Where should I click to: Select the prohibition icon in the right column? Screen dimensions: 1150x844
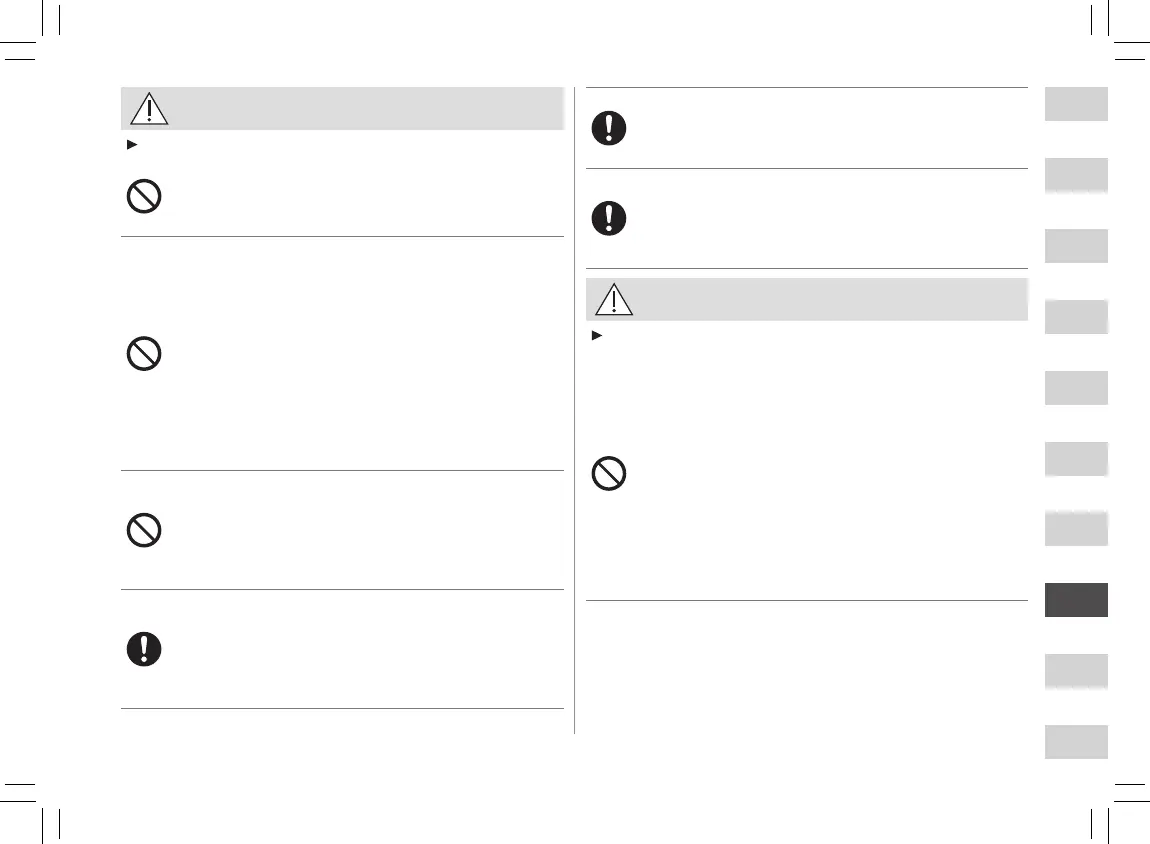tap(609, 474)
